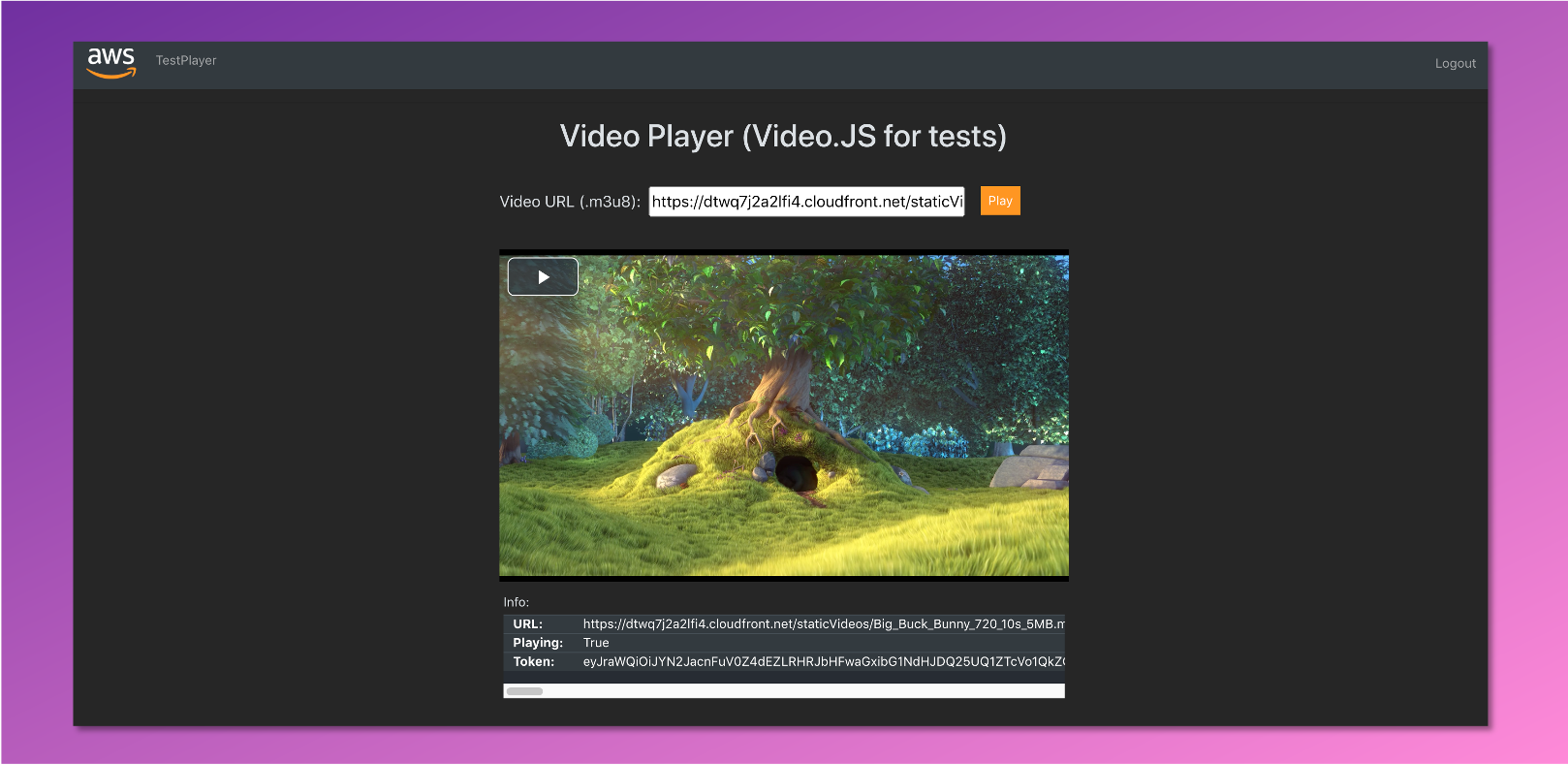The width and height of the screenshot is (1568, 765).
Task: Focus the Video URL input field
Action: [806, 202]
